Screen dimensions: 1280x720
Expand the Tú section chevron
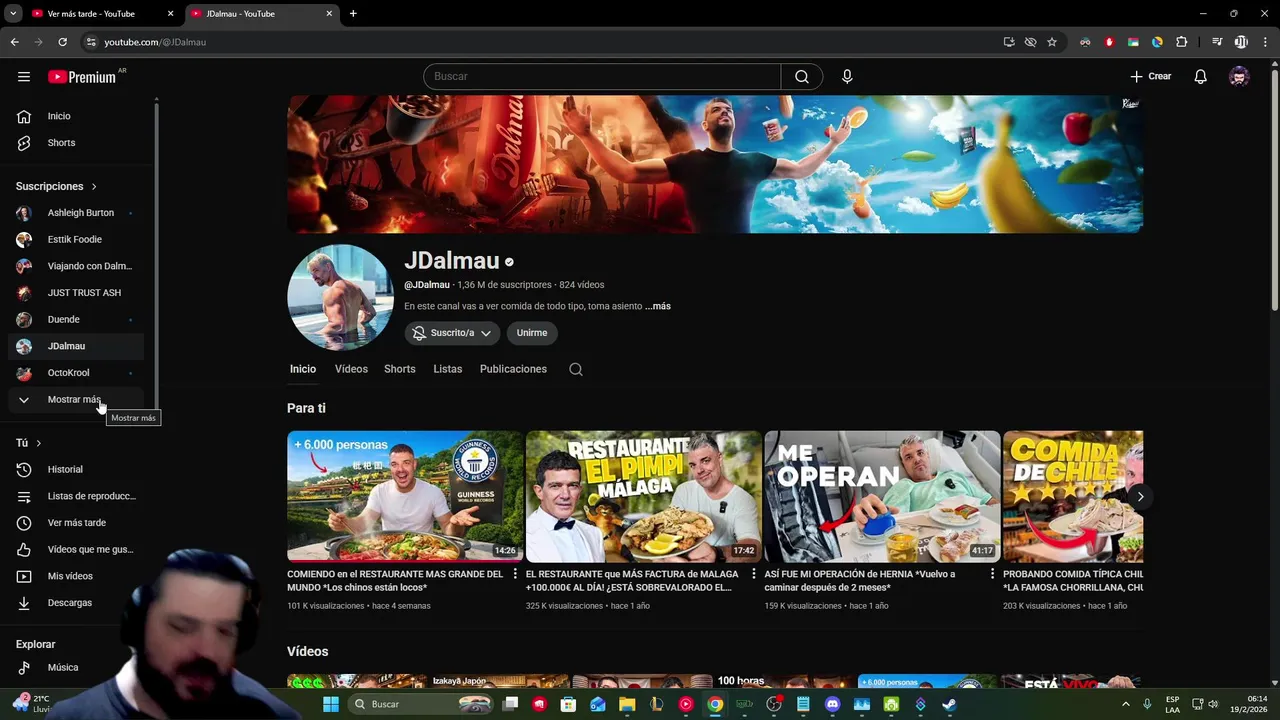click(x=39, y=443)
